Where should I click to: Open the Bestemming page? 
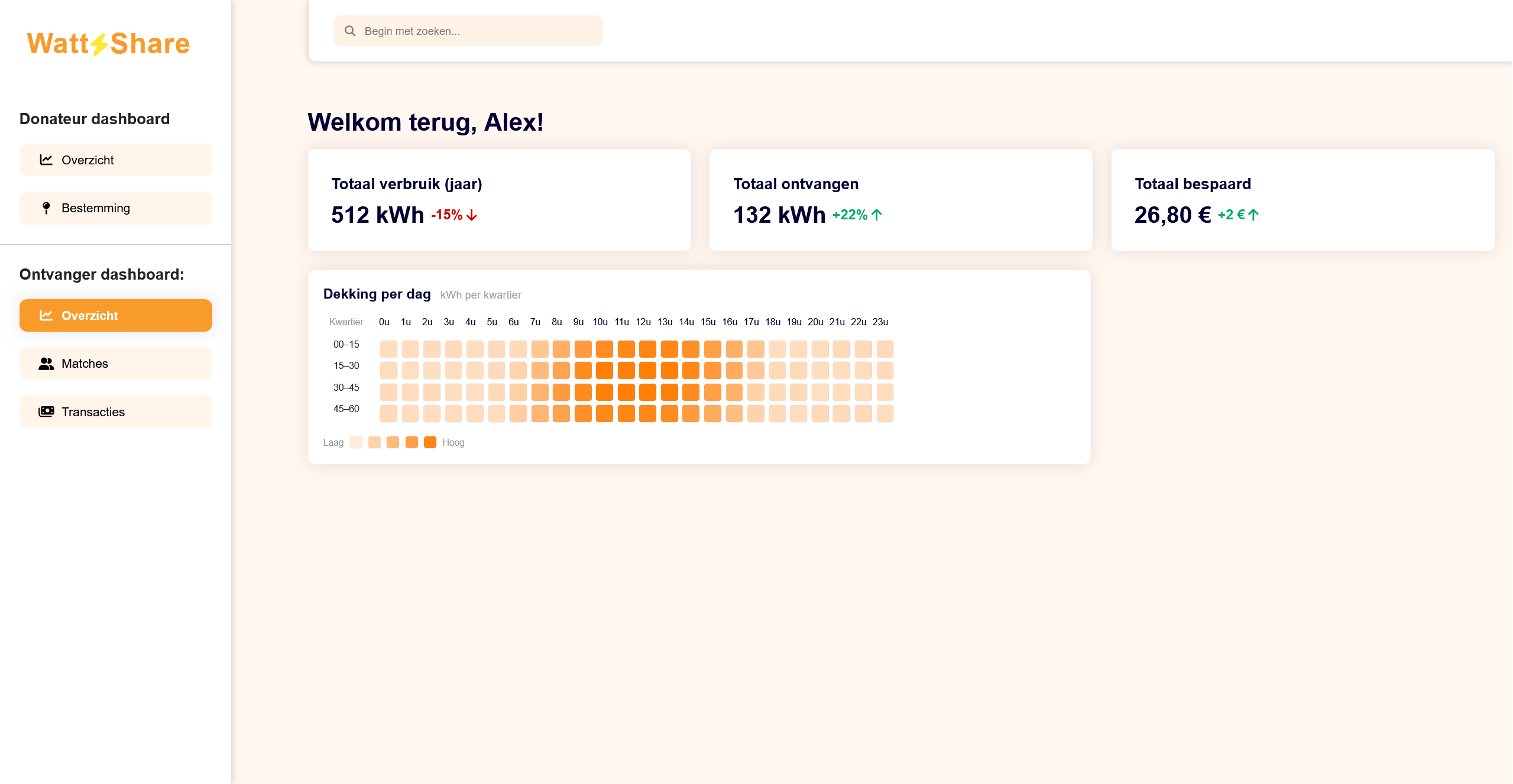pyautogui.click(x=116, y=208)
